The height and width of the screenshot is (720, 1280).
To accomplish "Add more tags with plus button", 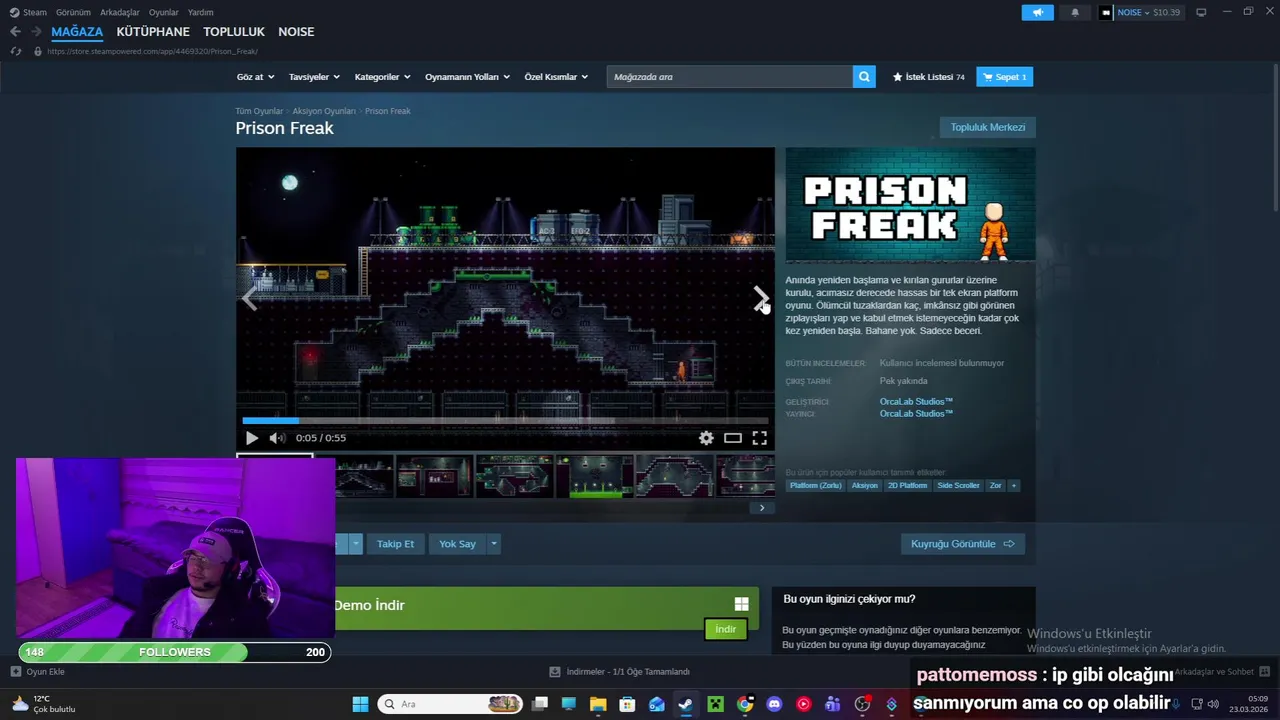I will (x=1013, y=486).
